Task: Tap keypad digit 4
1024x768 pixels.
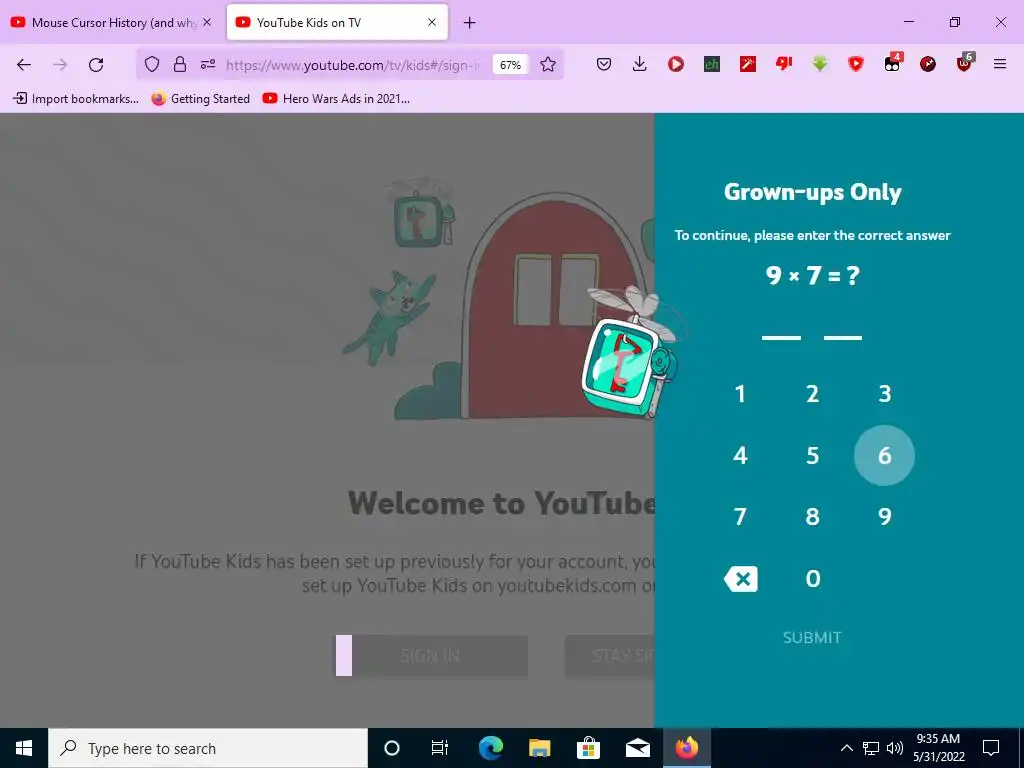Action: 740,455
